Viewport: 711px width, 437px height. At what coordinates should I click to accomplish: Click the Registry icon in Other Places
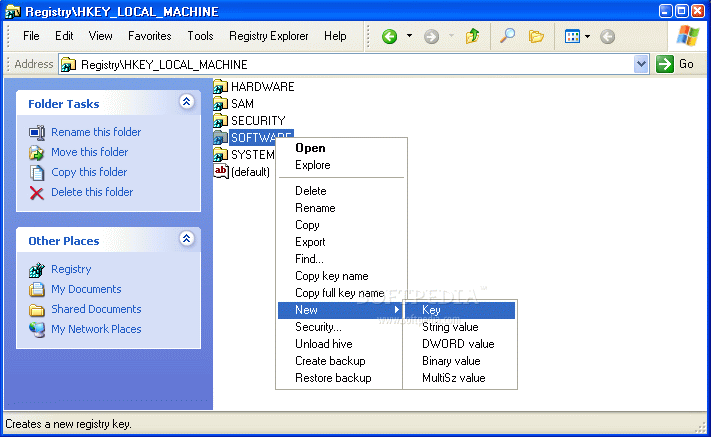click(37, 270)
